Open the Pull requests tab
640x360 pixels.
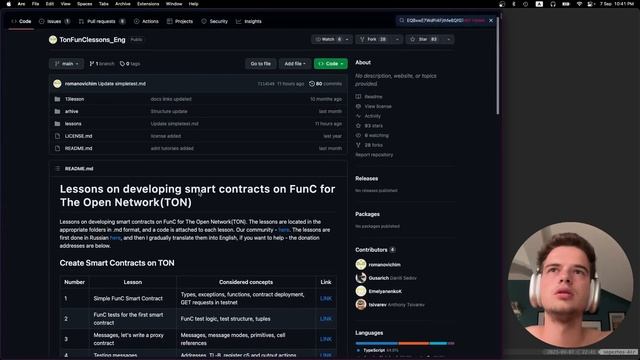[x=102, y=21]
